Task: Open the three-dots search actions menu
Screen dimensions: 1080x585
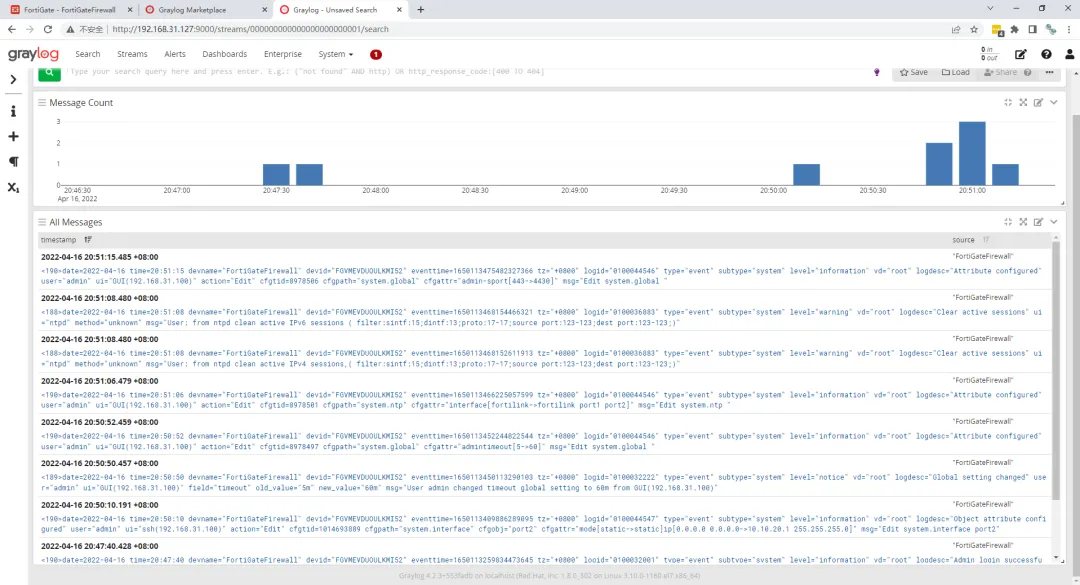Action: pos(1049,72)
